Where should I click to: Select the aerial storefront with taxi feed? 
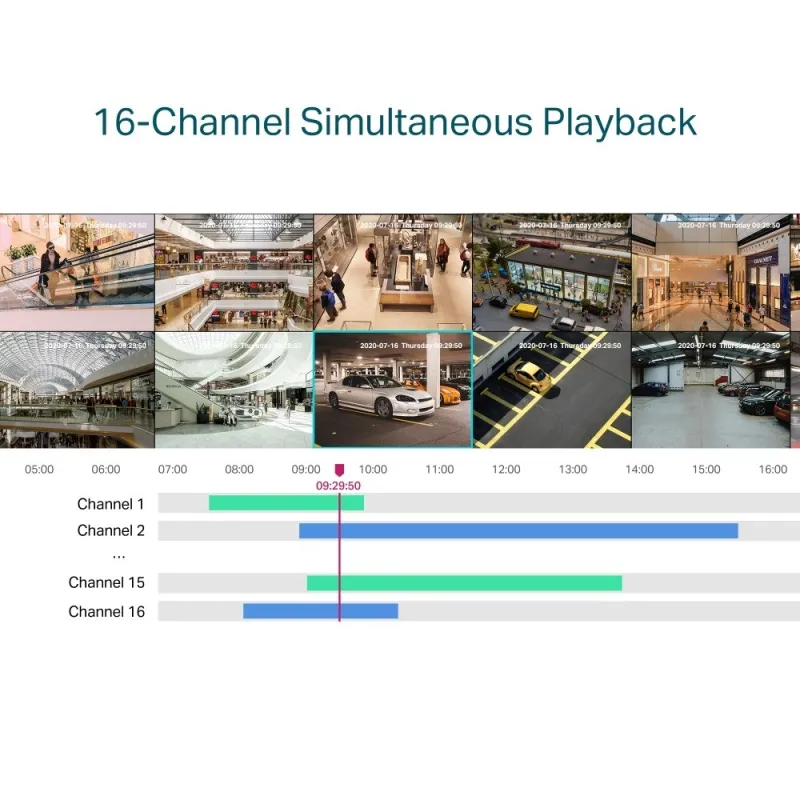pyautogui.click(x=550, y=270)
